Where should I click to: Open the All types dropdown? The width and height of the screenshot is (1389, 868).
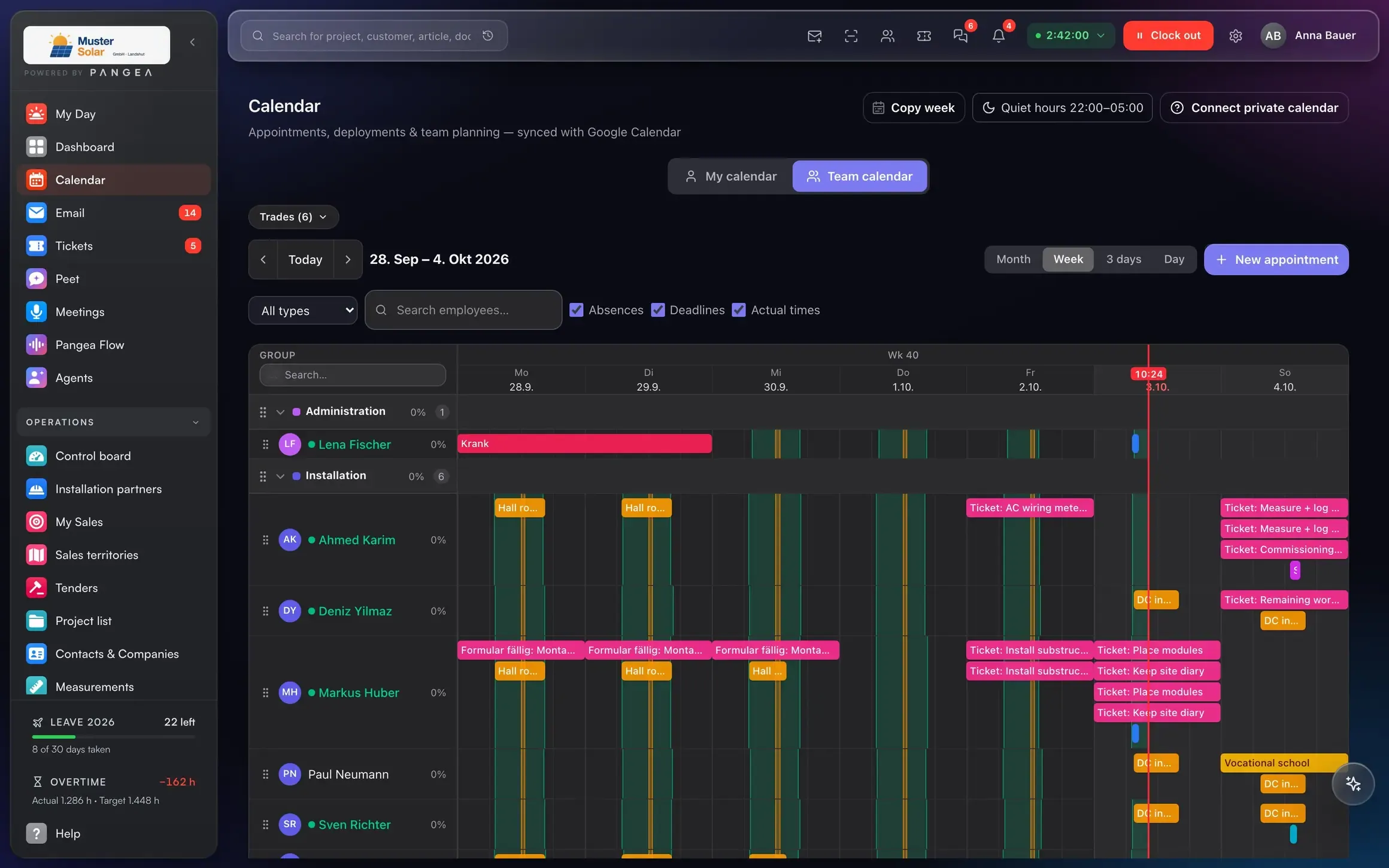(x=303, y=311)
